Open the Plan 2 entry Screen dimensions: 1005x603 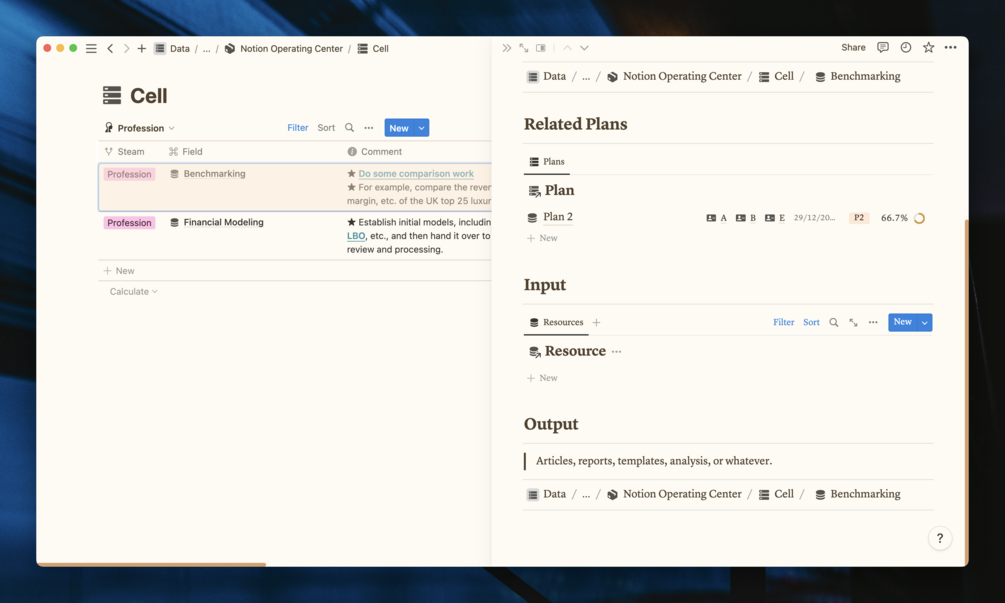coord(558,217)
